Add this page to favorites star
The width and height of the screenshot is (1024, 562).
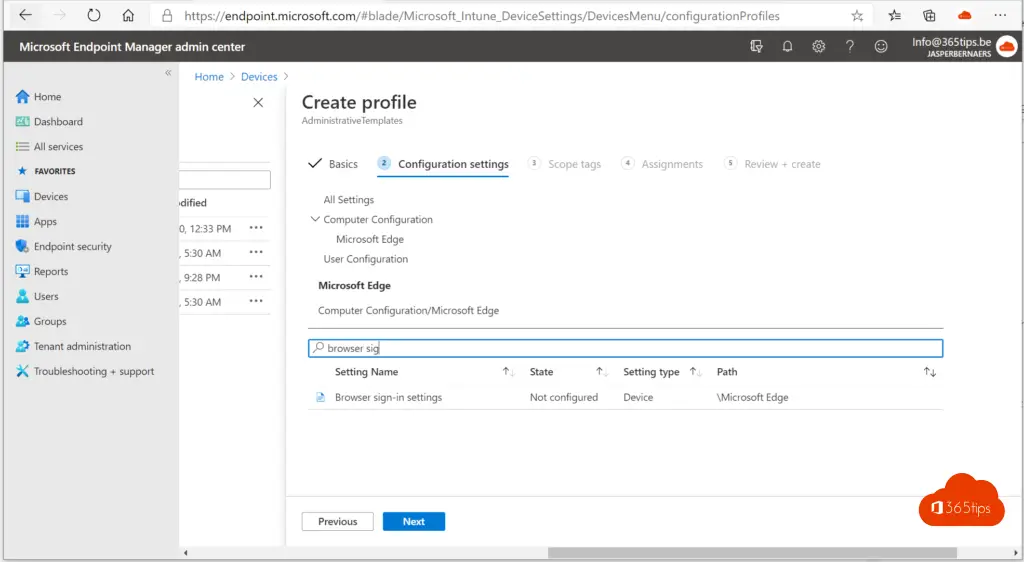tap(857, 16)
